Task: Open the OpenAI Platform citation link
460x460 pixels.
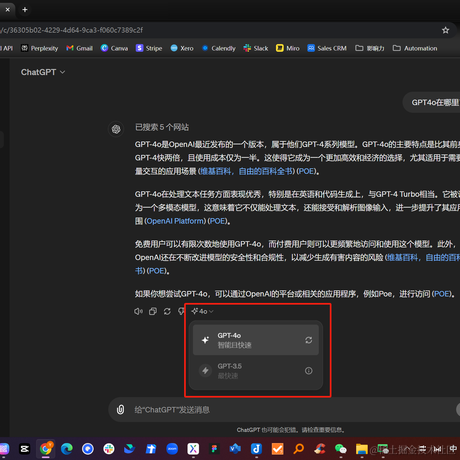Action: coord(175,221)
